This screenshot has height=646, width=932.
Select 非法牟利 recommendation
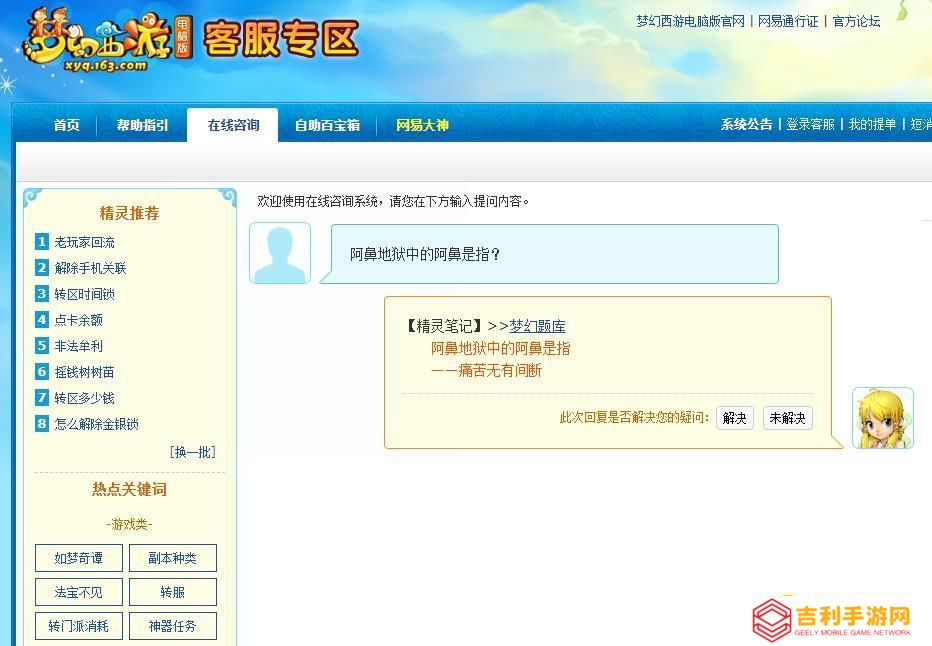(78, 346)
